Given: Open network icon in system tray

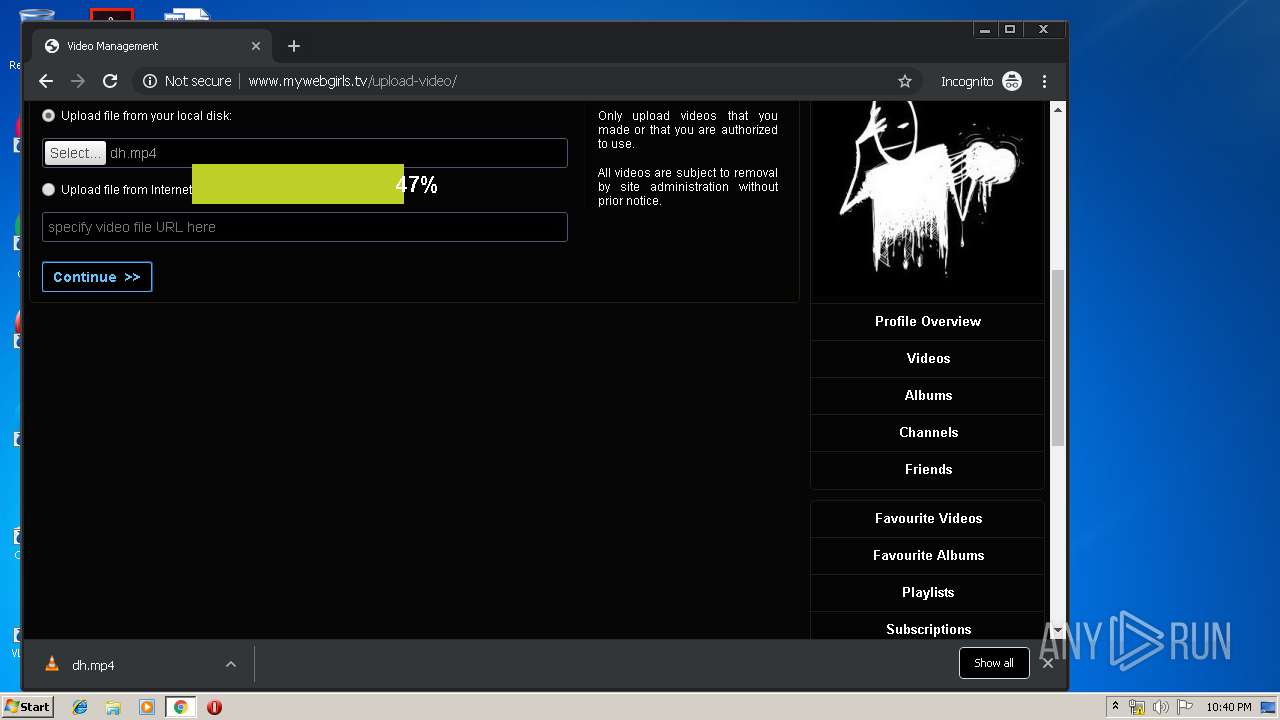Looking at the screenshot, I should (1137, 707).
